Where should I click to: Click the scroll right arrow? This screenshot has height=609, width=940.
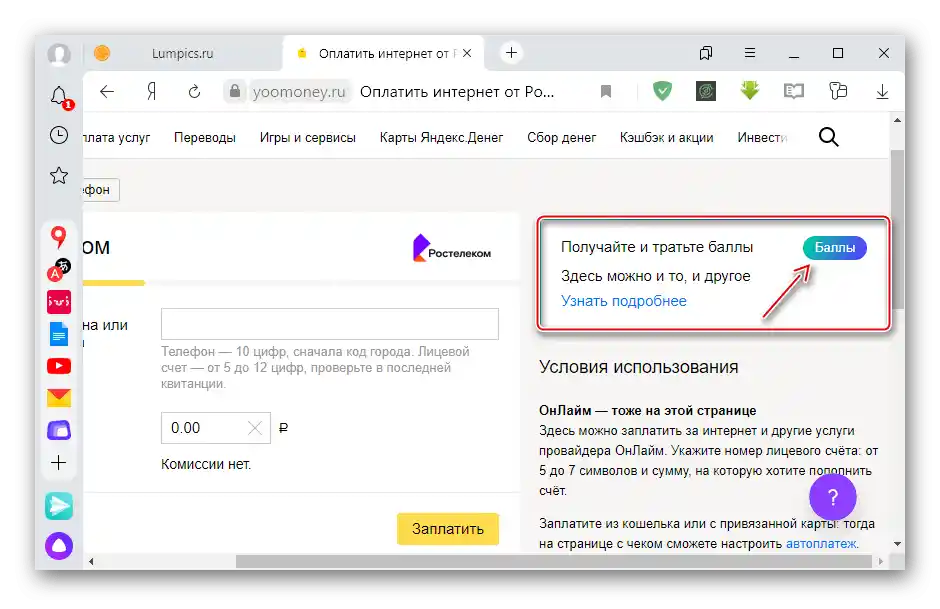click(x=881, y=562)
